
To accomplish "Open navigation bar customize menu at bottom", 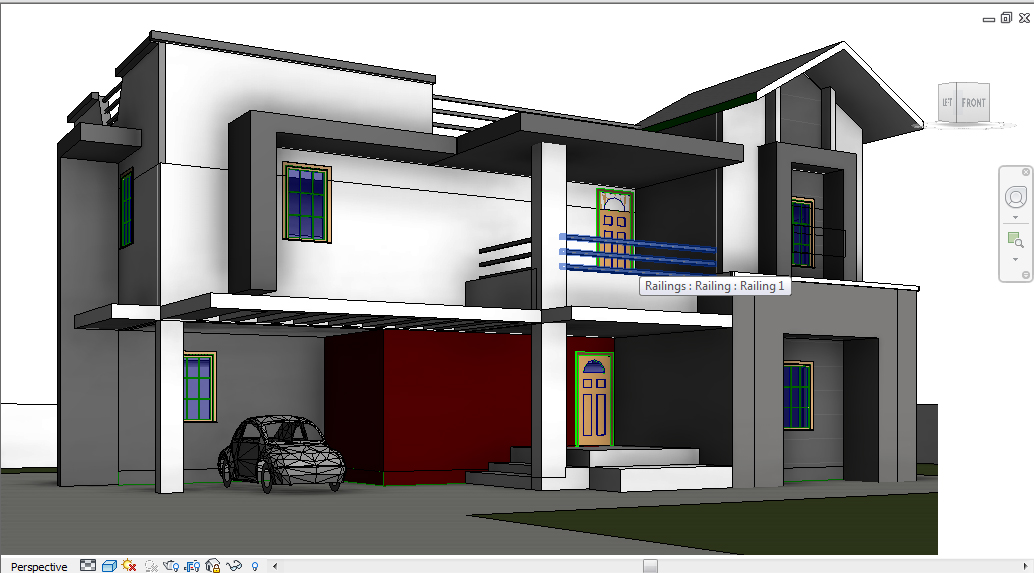I will coord(1026,275).
